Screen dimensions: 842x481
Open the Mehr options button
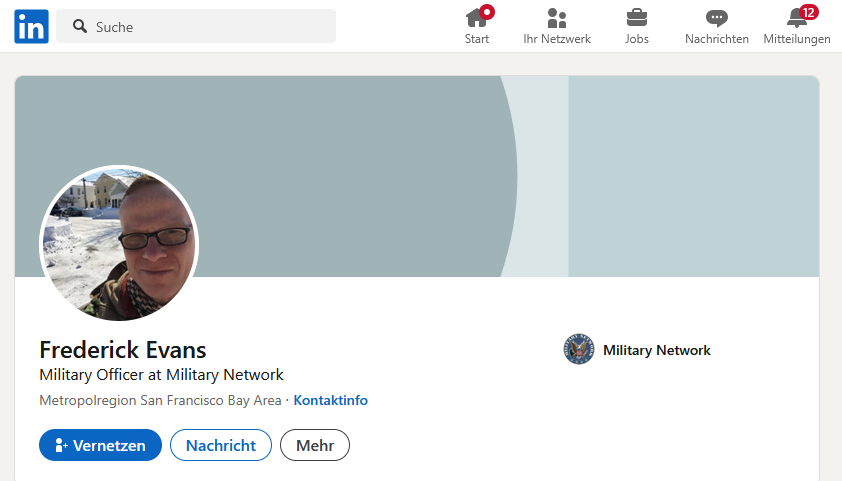[x=315, y=445]
